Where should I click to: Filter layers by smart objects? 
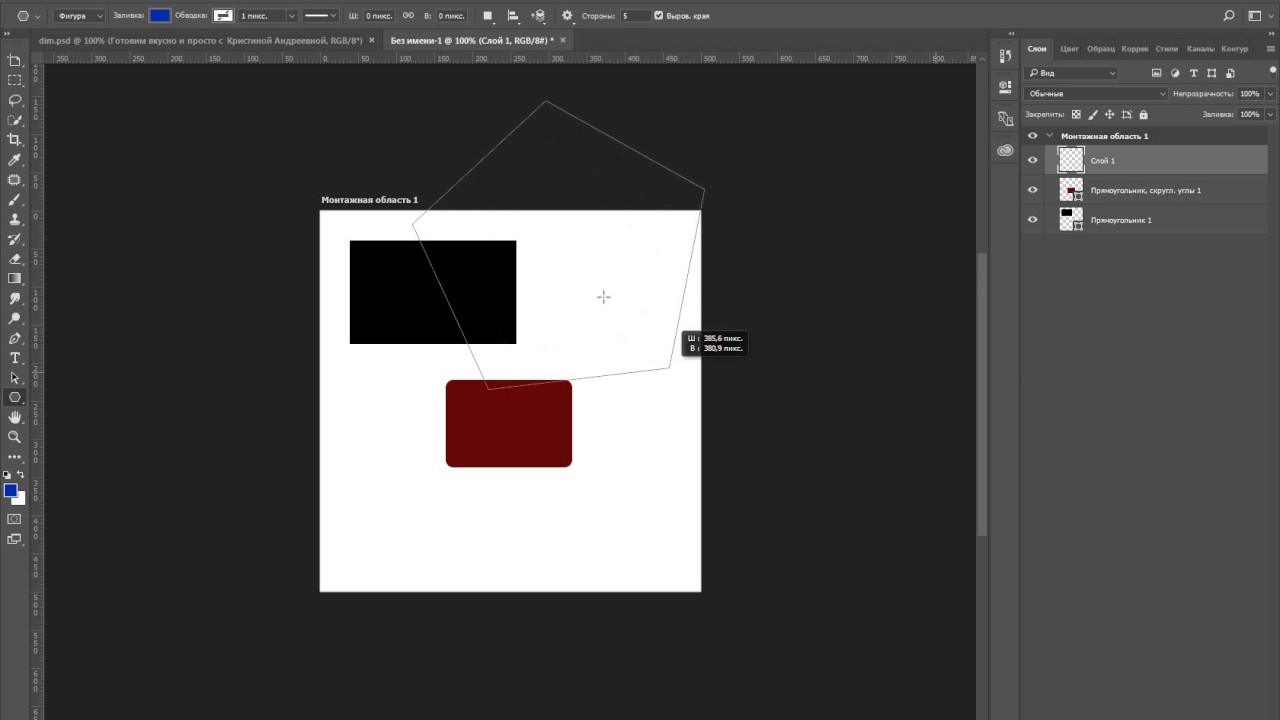[x=1230, y=73]
